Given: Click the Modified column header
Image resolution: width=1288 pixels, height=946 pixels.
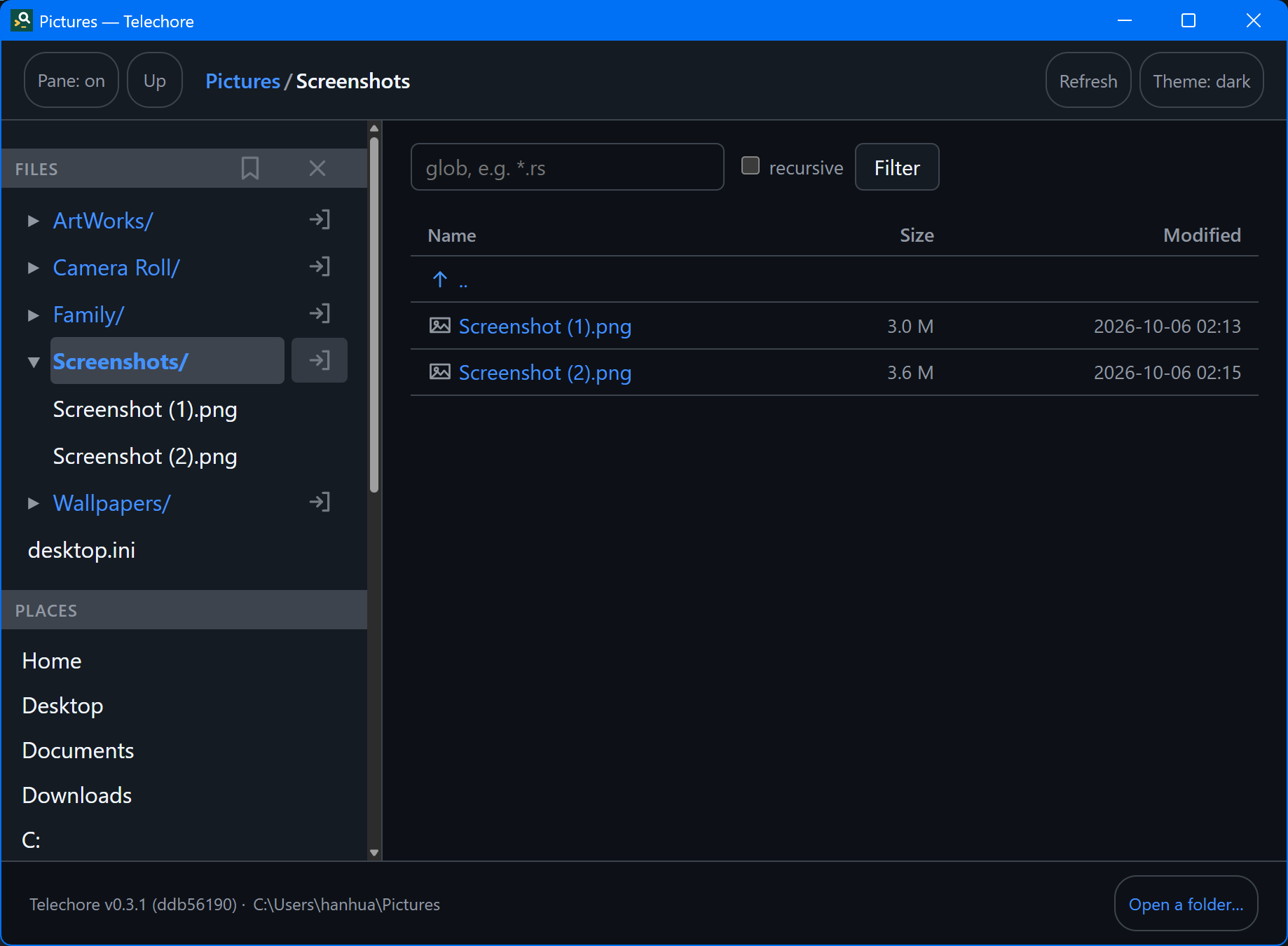Looking at the screenshot, I should (x=1202, y=235).
